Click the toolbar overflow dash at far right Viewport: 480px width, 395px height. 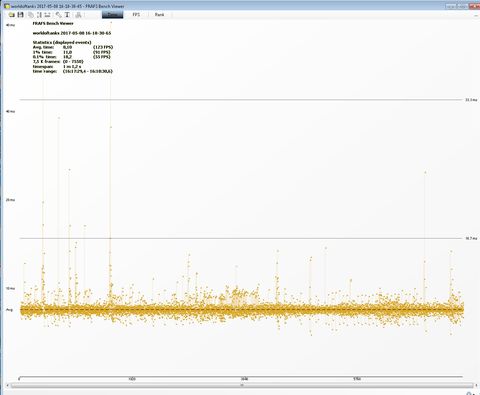pyautogui.click(x=476, y=15)
